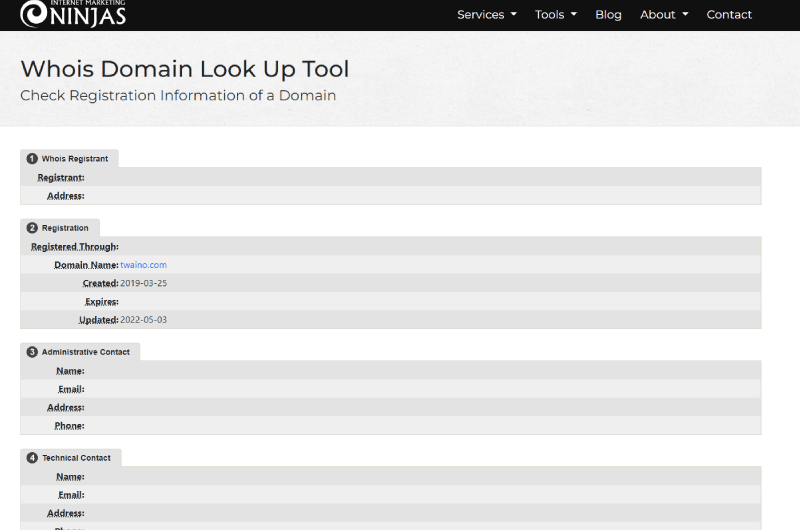Select the Technical Contact tab
The height and width of the screenshot is (530, 800).
pyautogui.click(x=71, y=458)
